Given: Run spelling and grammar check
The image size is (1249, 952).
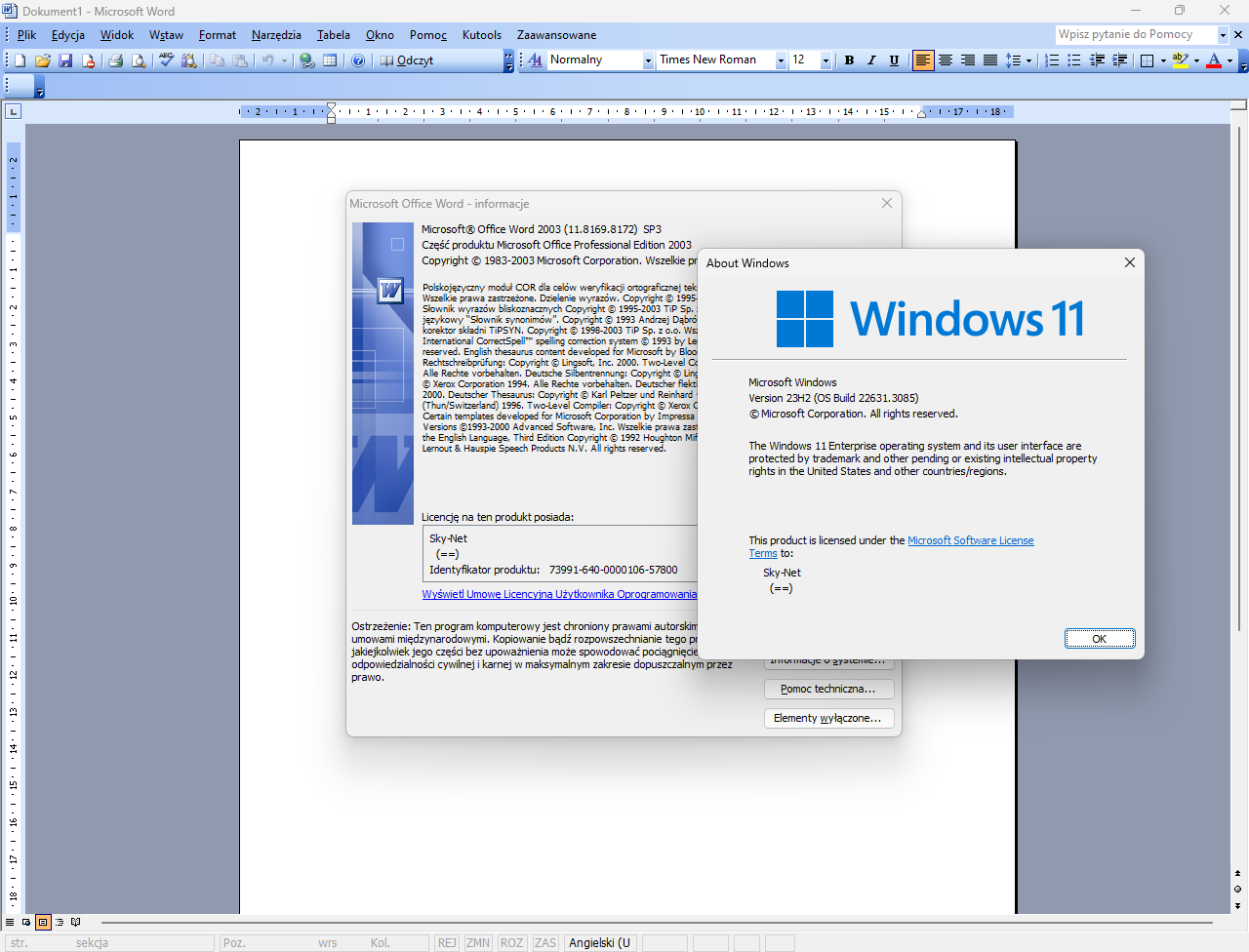Looking at the screenshot, I should tap(166, 60).
